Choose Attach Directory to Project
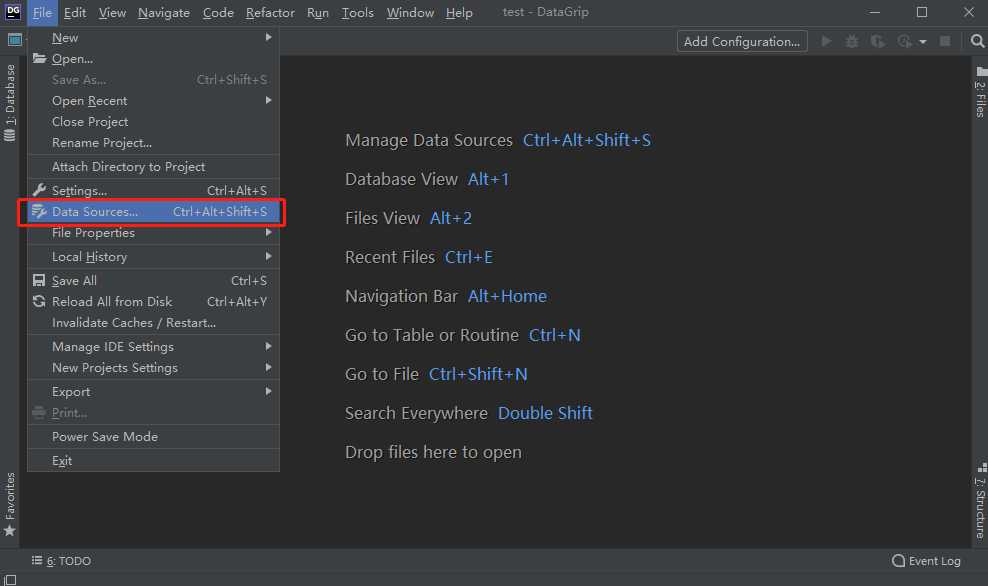This screenshot has width=988, height=586. (153, 167)
